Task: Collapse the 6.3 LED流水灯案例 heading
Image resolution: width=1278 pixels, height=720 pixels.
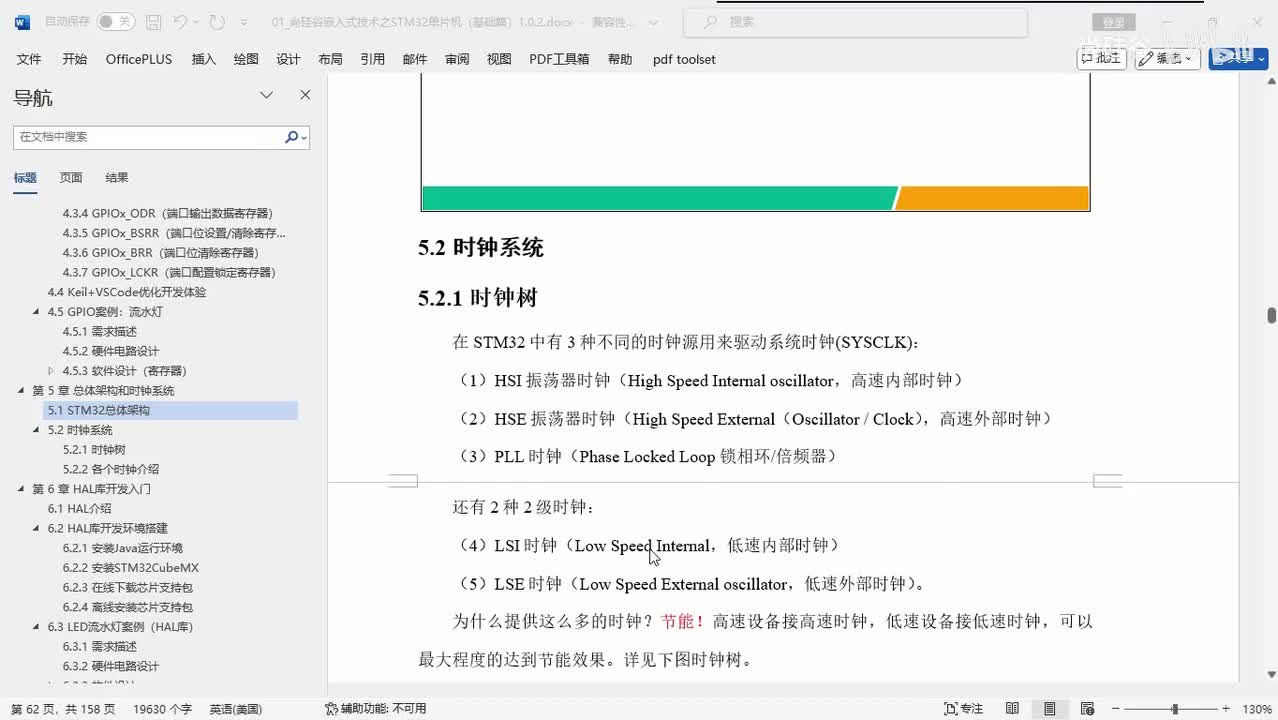Action: click(37, 627)
